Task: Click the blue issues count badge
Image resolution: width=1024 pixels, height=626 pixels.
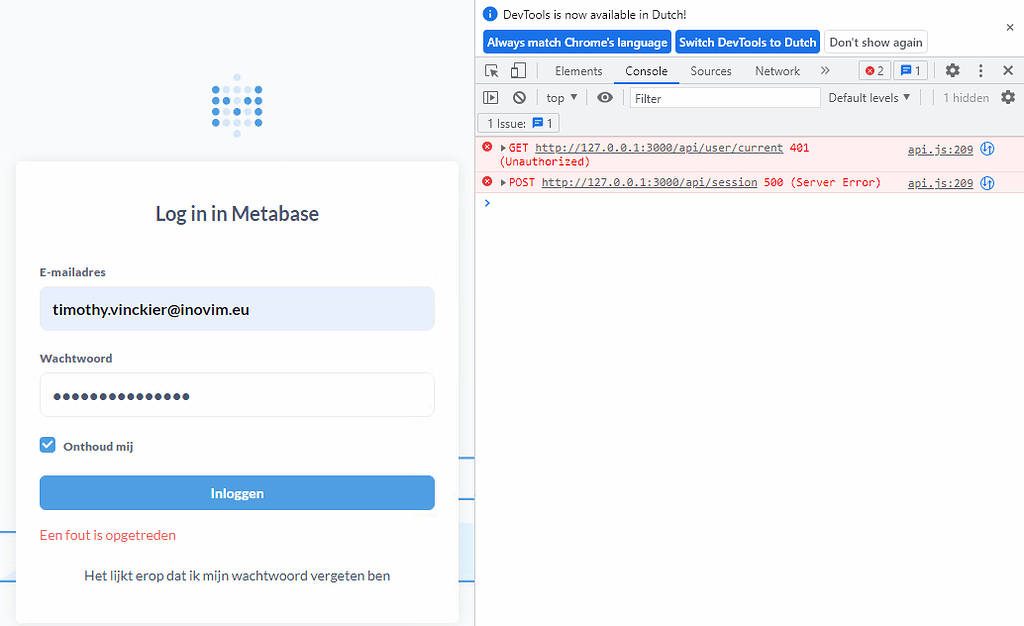Action: pos(910,70)
